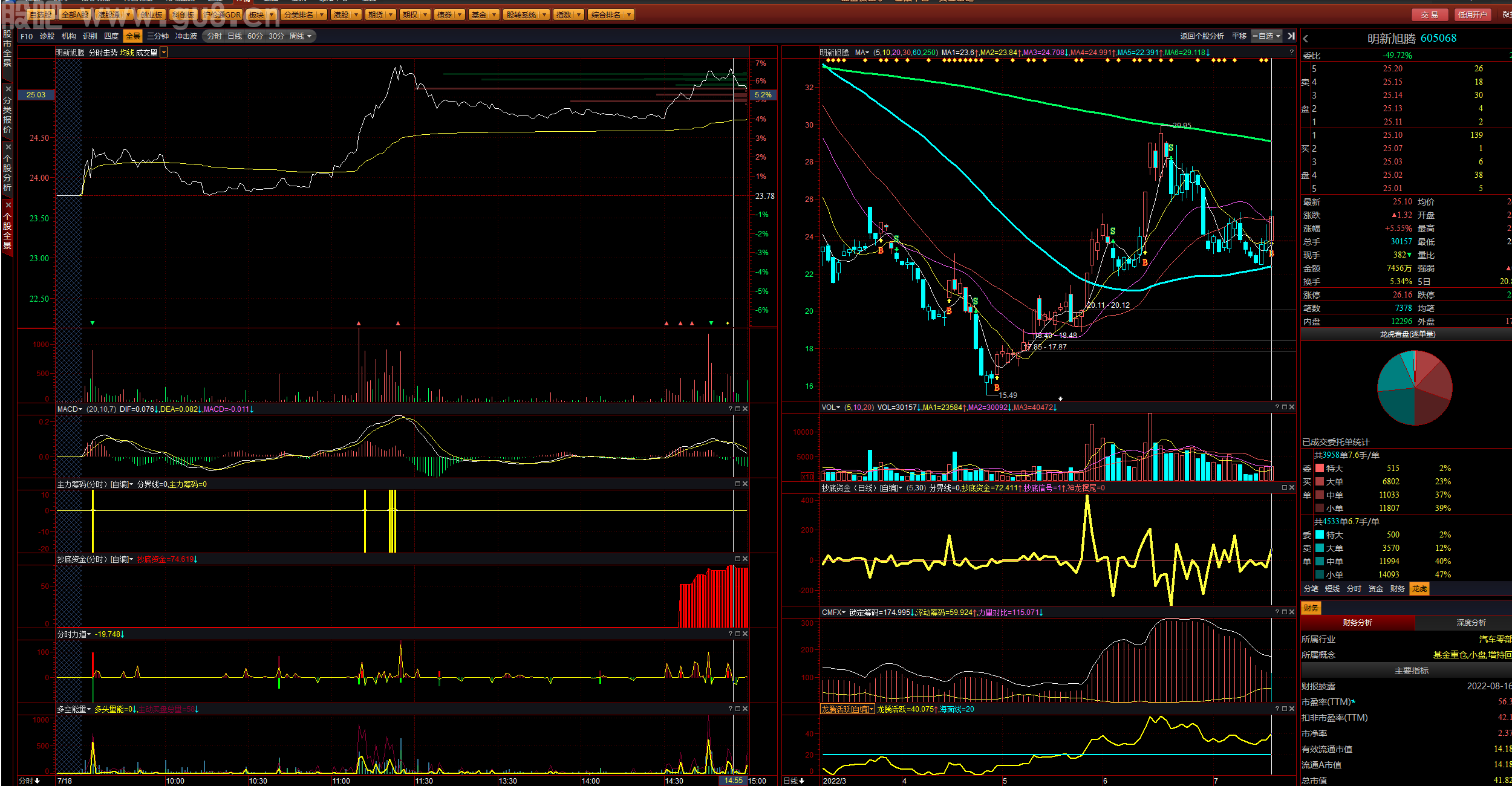Screen dimensions: 1512x786
Task: Switch to the 资金 tab
Action: click(x=1376, y=589)
